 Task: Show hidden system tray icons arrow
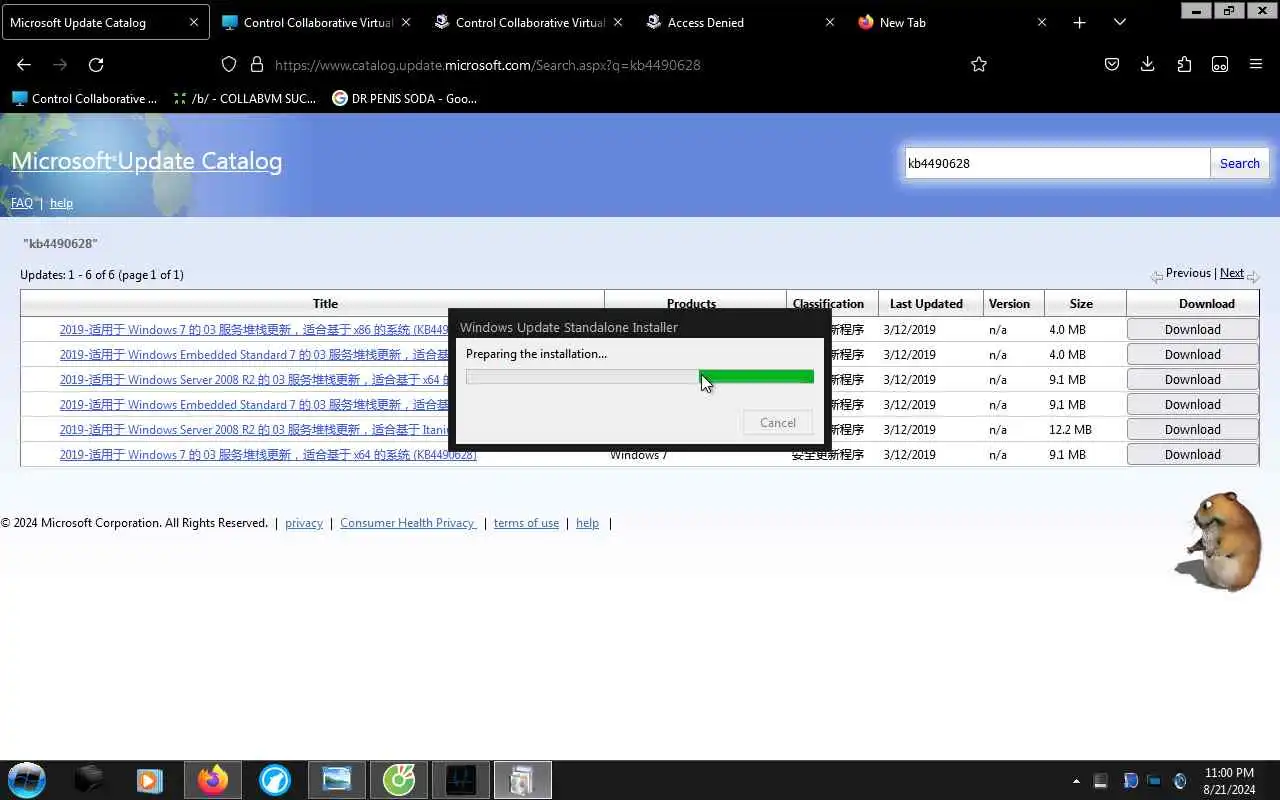click(1076, 781)
